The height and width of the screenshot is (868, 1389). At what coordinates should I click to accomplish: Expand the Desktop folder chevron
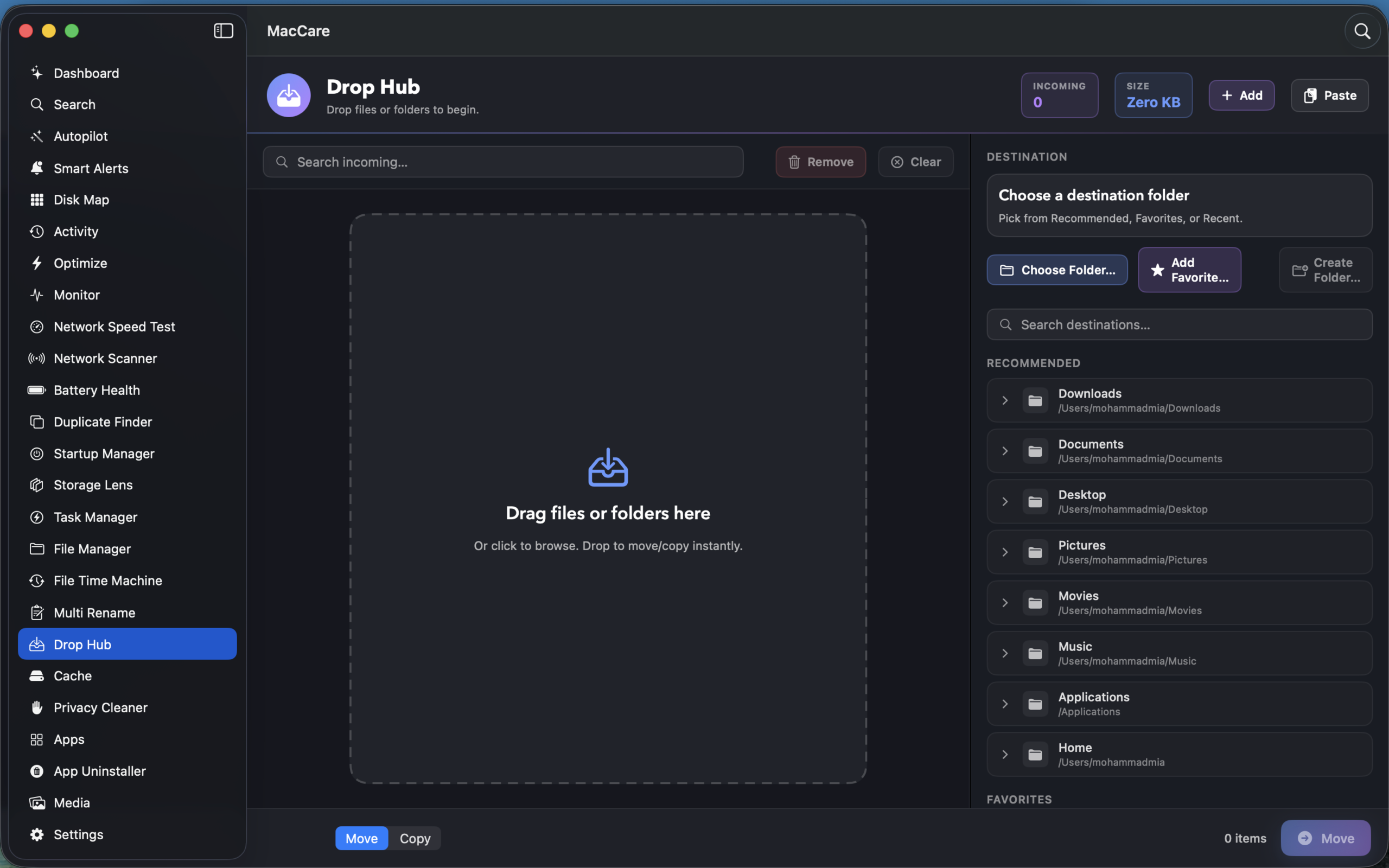click(1005, 502)
